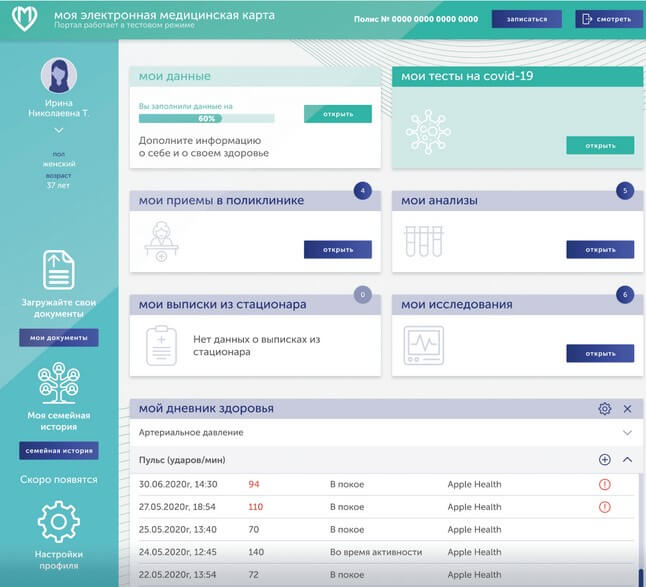Click the семейная история sidebar button
646x587 pixels.
click(x=59, y=451)
